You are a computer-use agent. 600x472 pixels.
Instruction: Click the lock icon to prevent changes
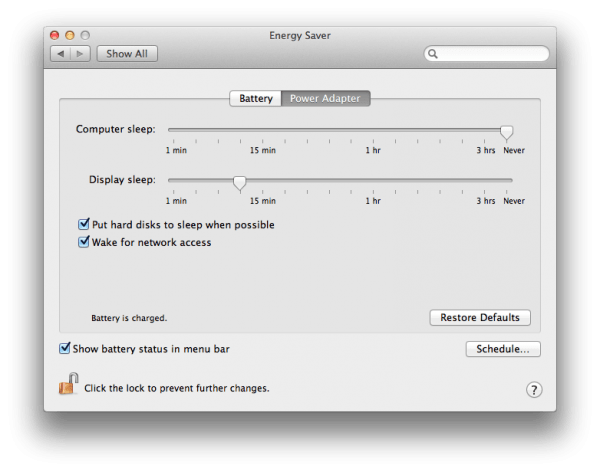point(68,384)
